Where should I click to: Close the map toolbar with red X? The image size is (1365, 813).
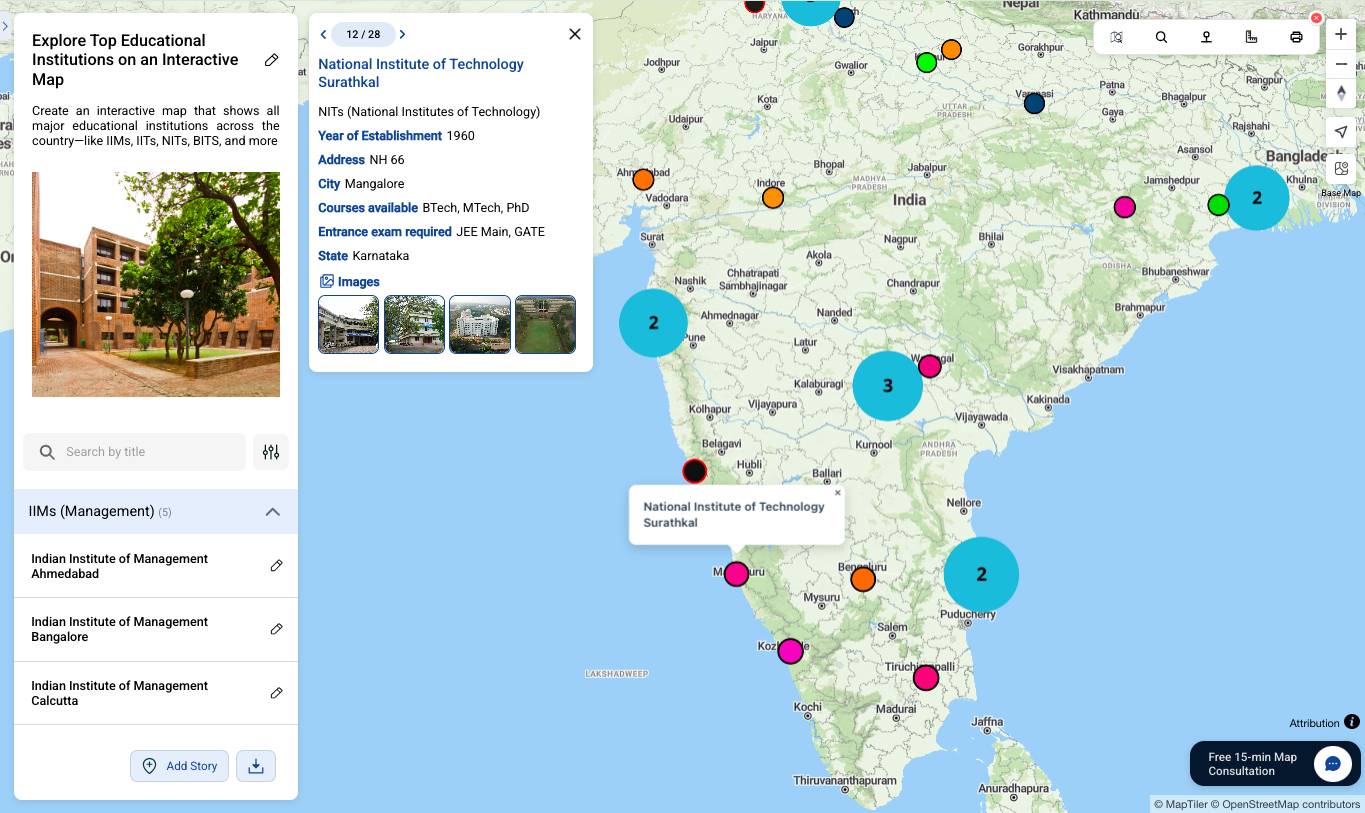1316,18
